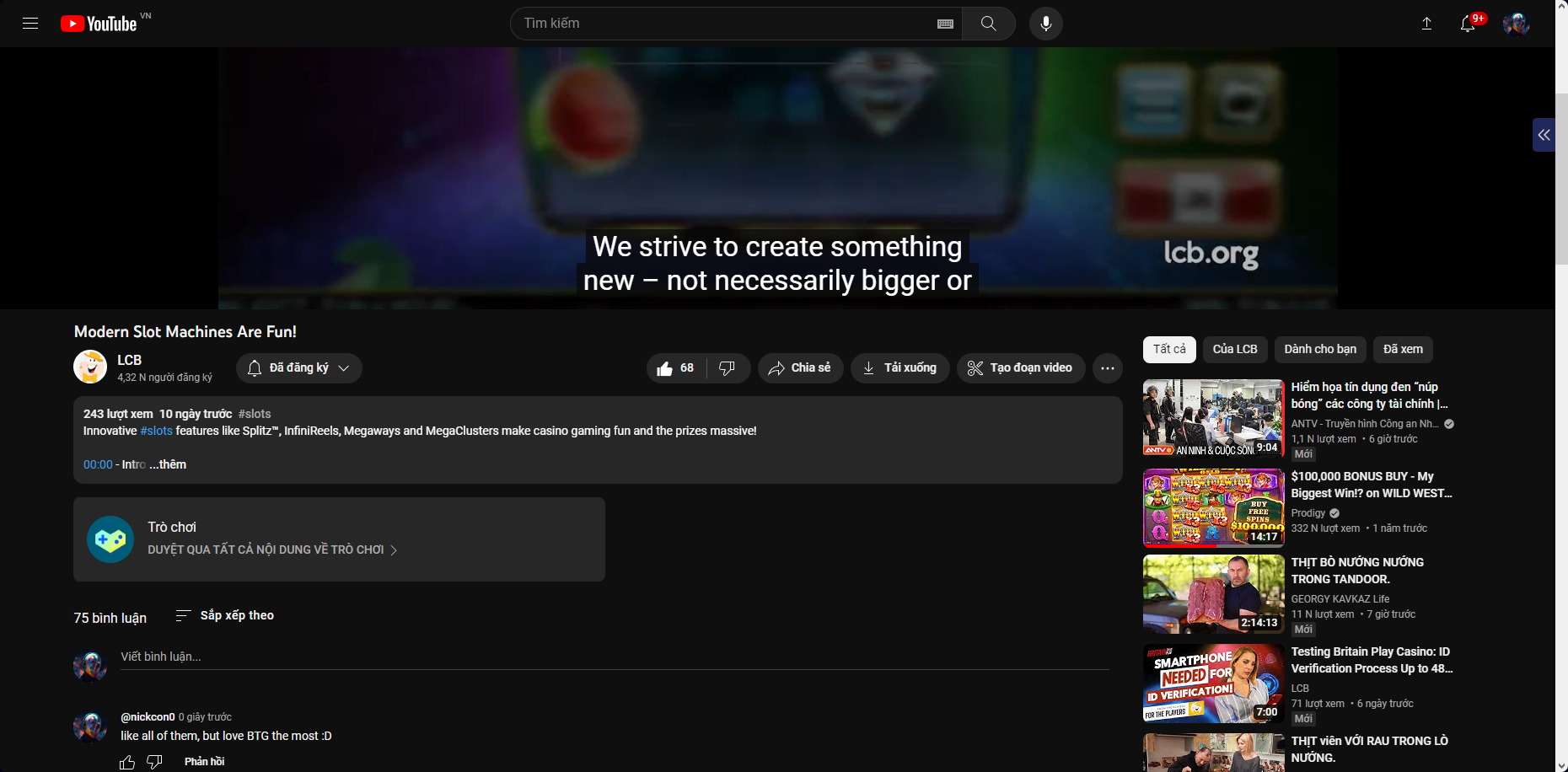Open Đã đăng ký subscription dropdown
This screenshot has width=1568, height=772.
[299, 368]
